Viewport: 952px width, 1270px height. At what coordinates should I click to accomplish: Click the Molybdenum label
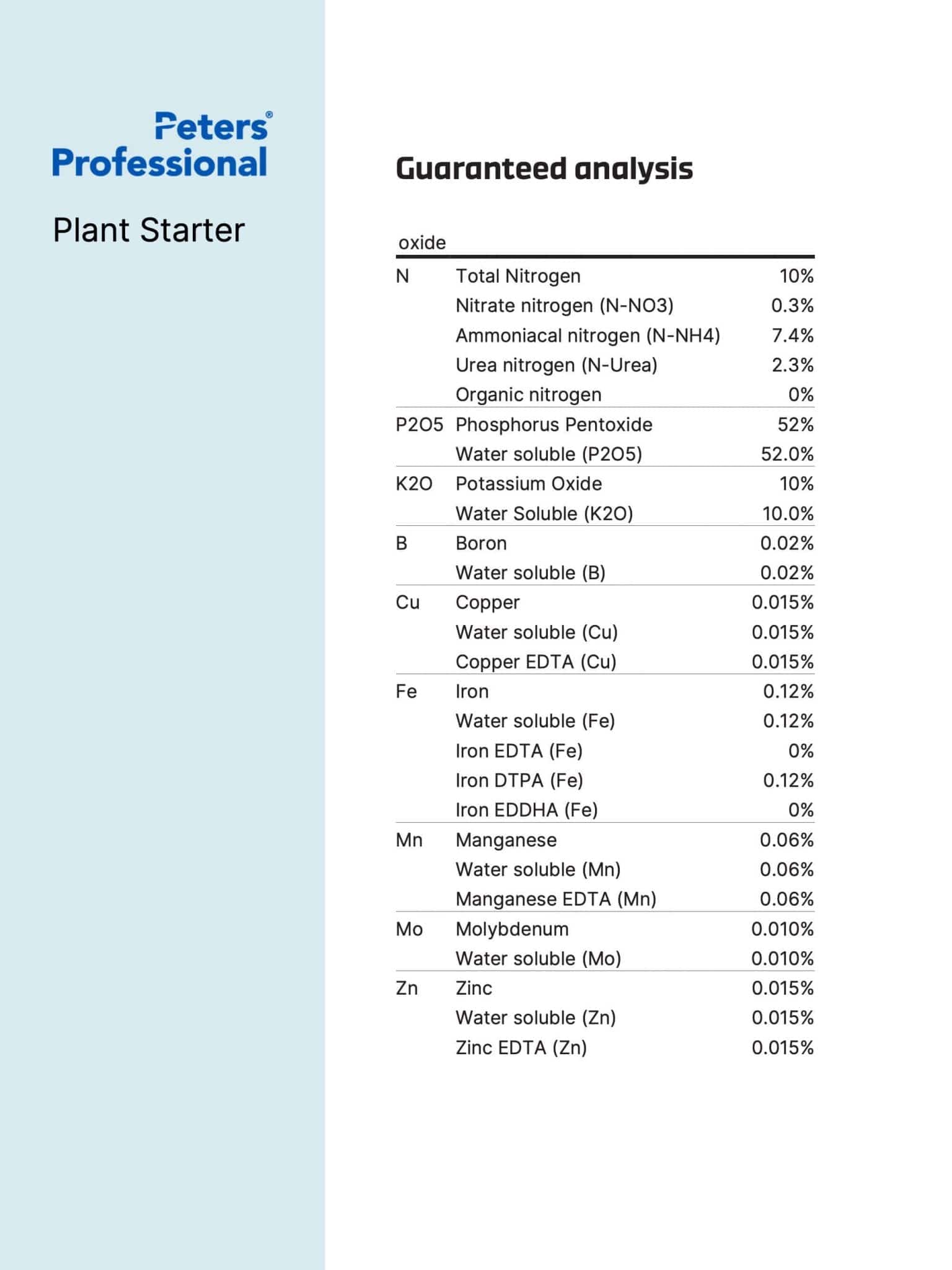[512, 929]
